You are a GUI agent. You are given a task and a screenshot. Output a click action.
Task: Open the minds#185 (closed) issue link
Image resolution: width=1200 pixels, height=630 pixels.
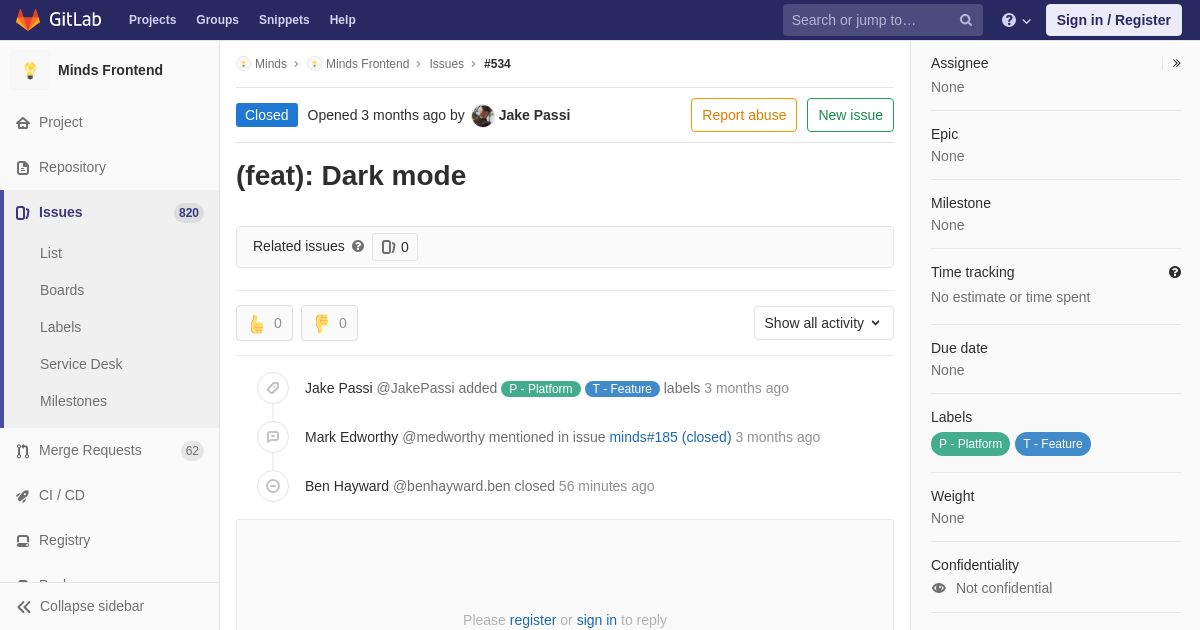670,437
